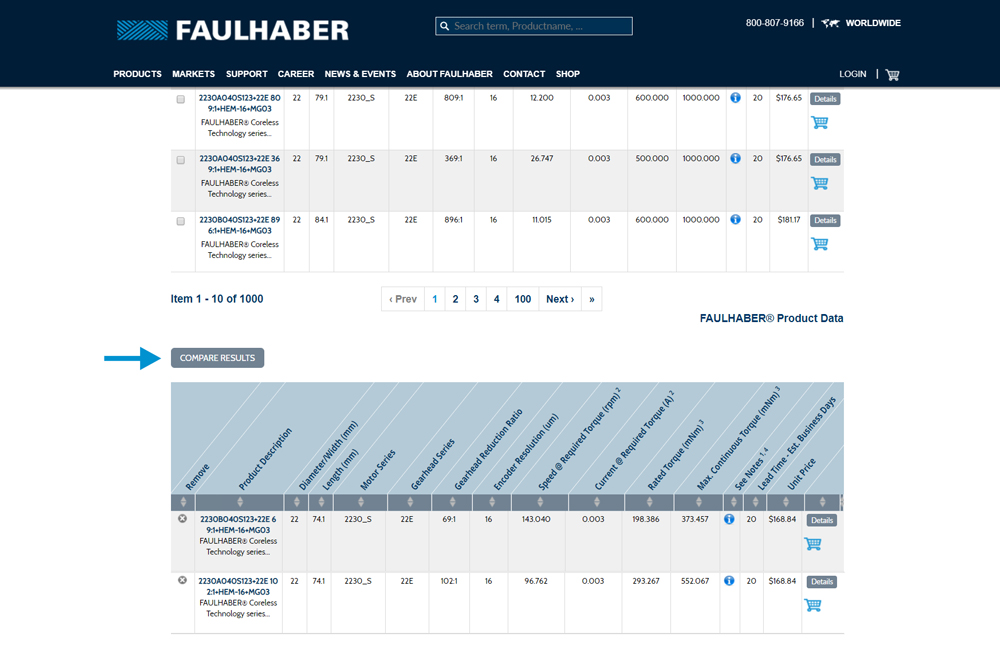Screen dimensions: 1000x647
Task: Sort comparison table by Motor Series
Action: click(x=362, y=502)
